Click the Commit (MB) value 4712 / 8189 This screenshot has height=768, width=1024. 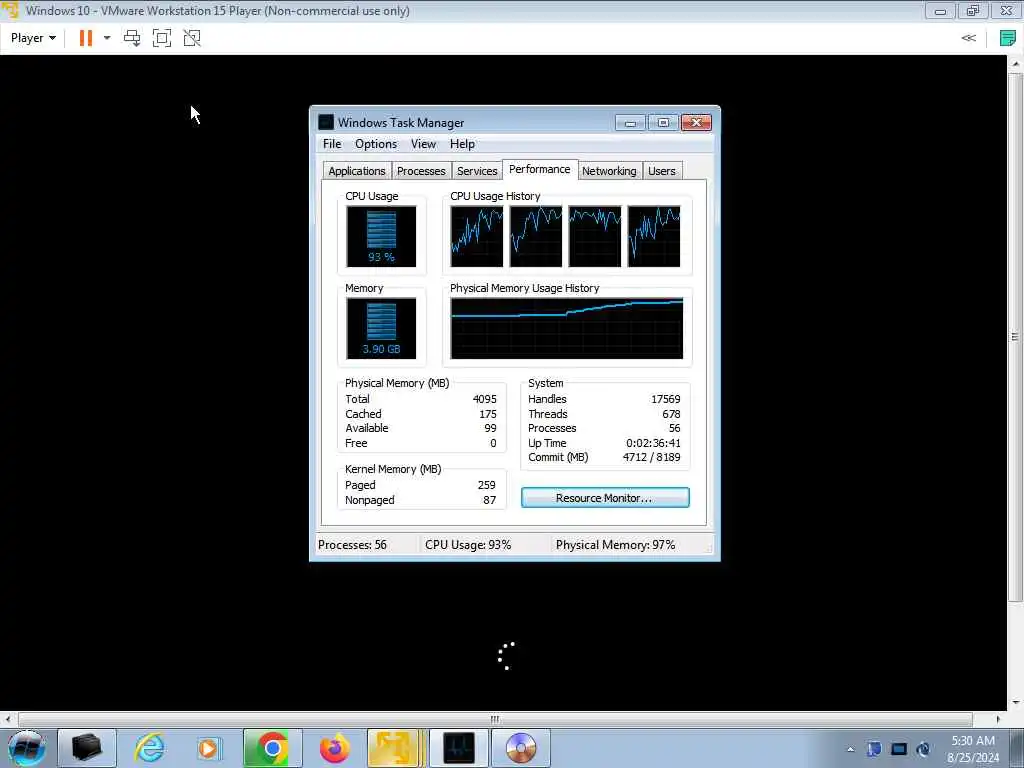[651, 458]
